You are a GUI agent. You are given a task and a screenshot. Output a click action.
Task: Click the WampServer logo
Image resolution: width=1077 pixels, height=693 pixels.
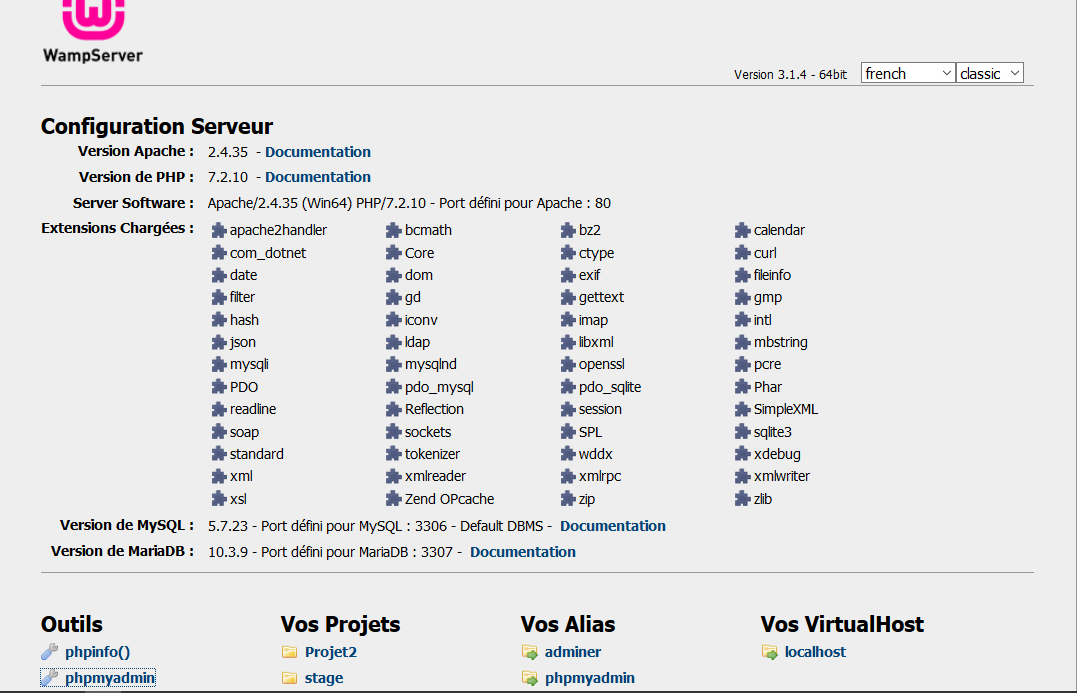(93, 32)
